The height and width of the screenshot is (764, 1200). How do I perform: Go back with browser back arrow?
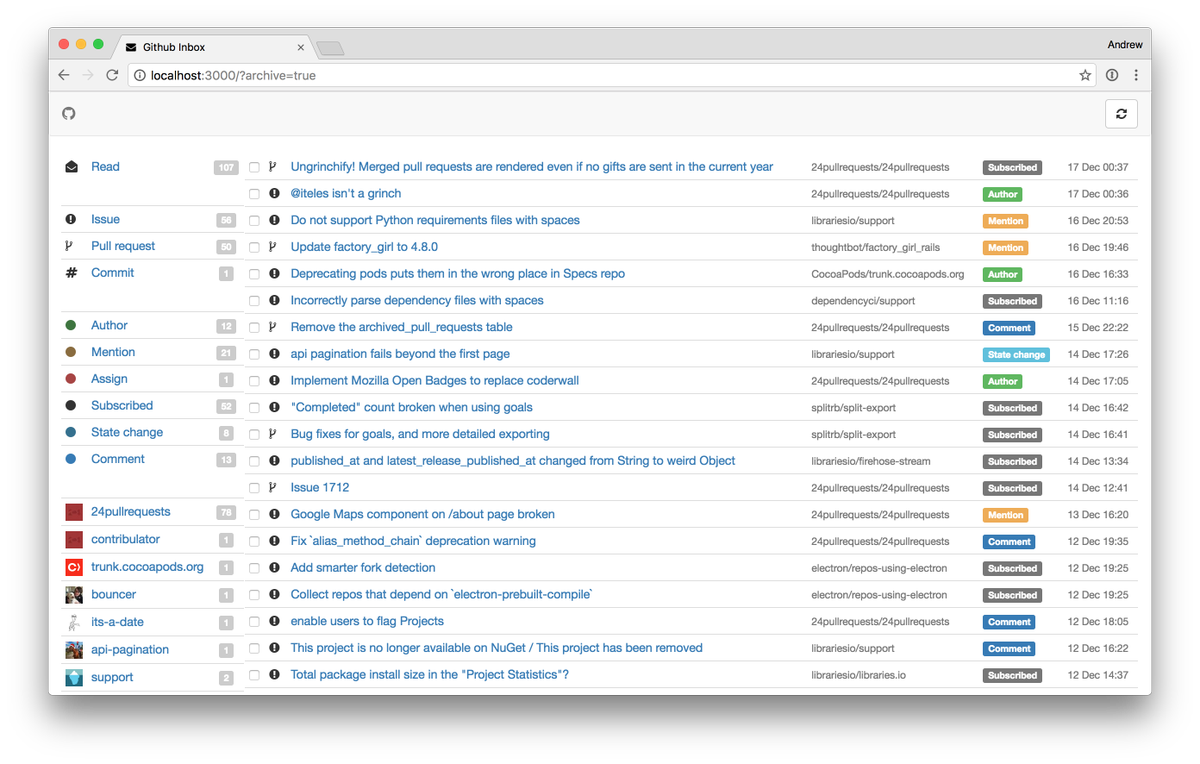[x=64, y=75]
